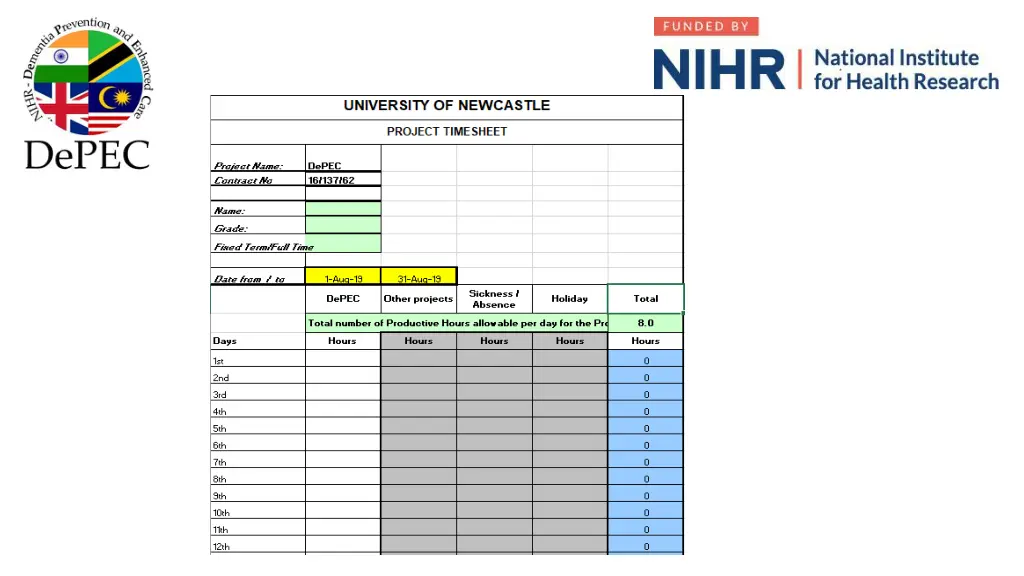The width and height of the screenshot is (1024, 576).
Task: Select the blue Total cell for the 2nd
Action: click(645, 375)
